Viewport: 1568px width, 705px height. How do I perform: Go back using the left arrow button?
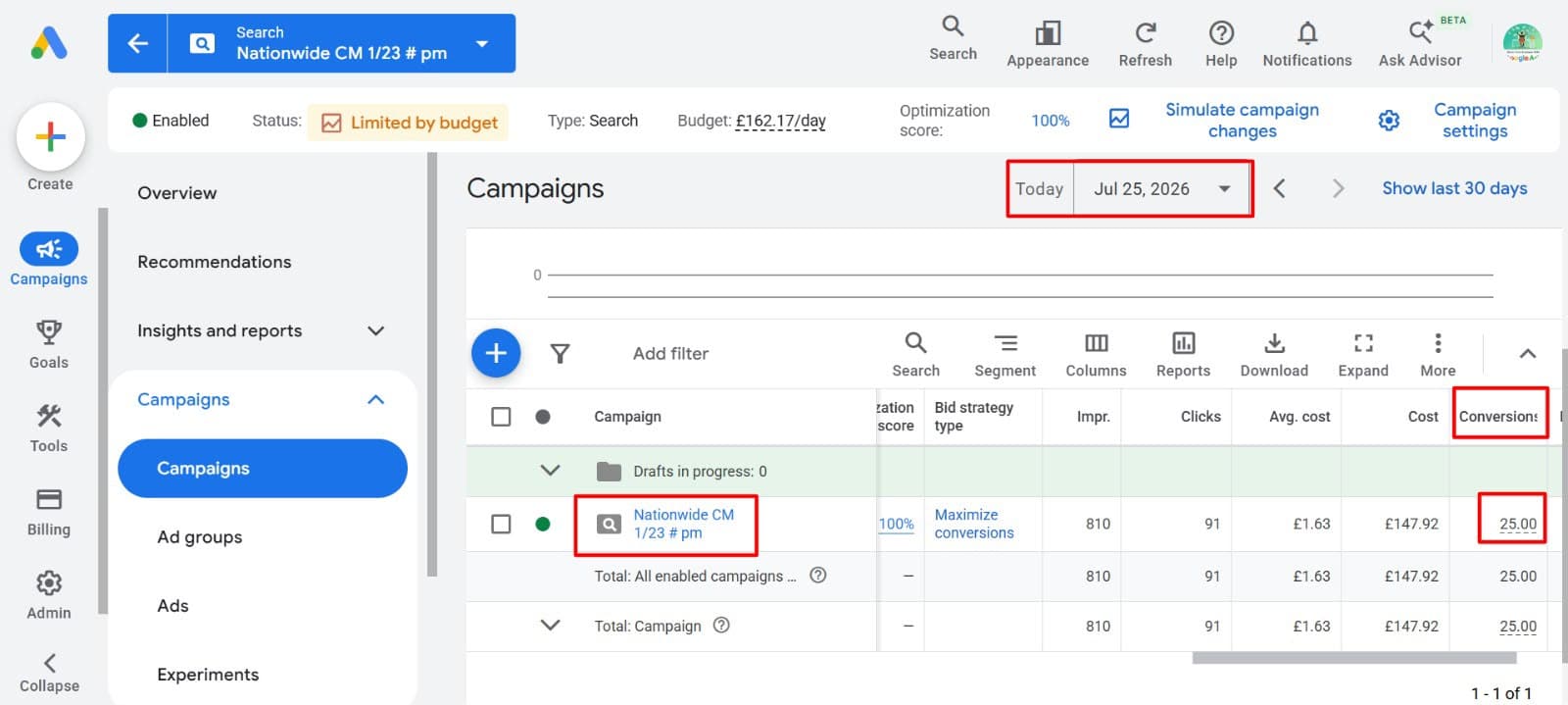[x=138, y=43]
